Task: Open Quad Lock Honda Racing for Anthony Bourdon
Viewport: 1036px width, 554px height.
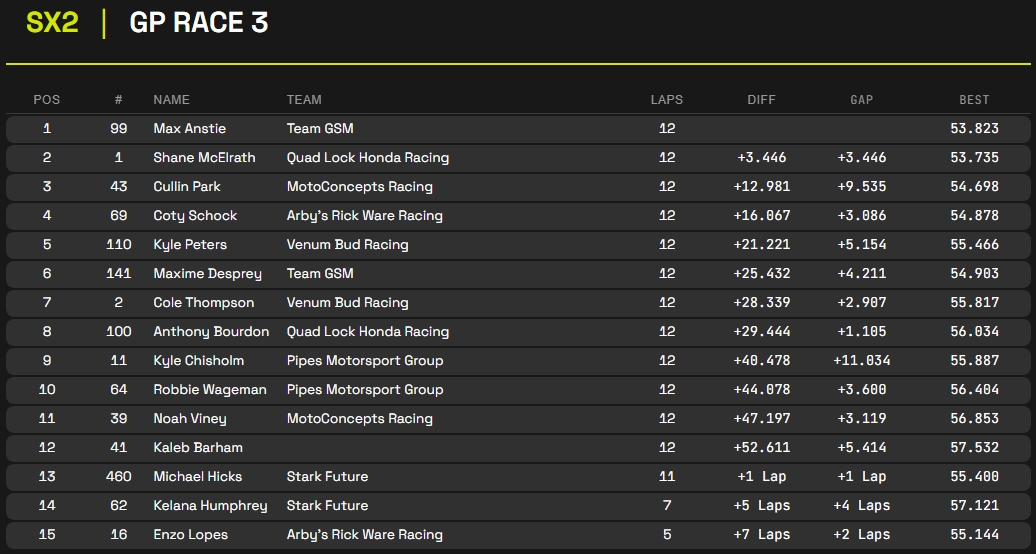Action: point(367,332)
